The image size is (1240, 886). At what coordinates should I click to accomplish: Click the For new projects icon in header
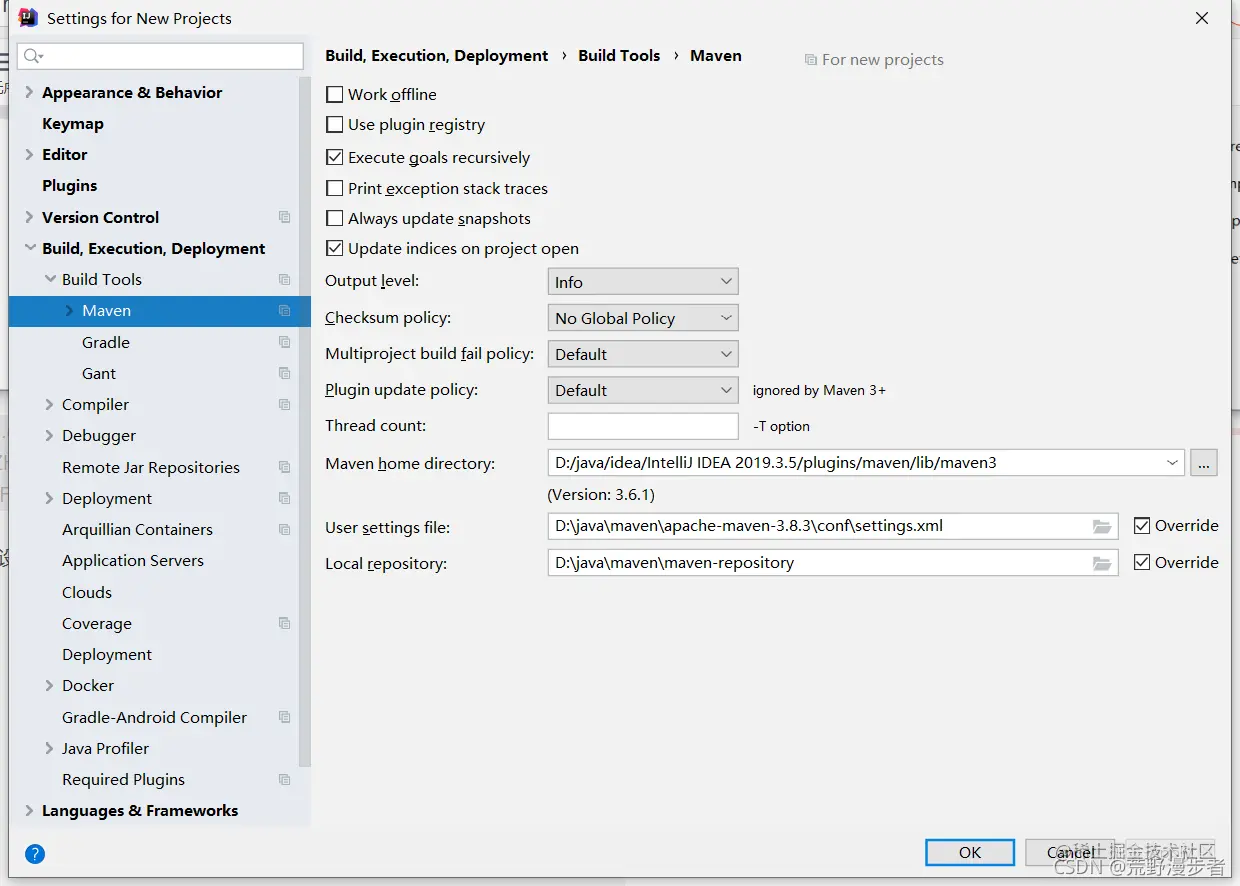[x=811, y=60]
